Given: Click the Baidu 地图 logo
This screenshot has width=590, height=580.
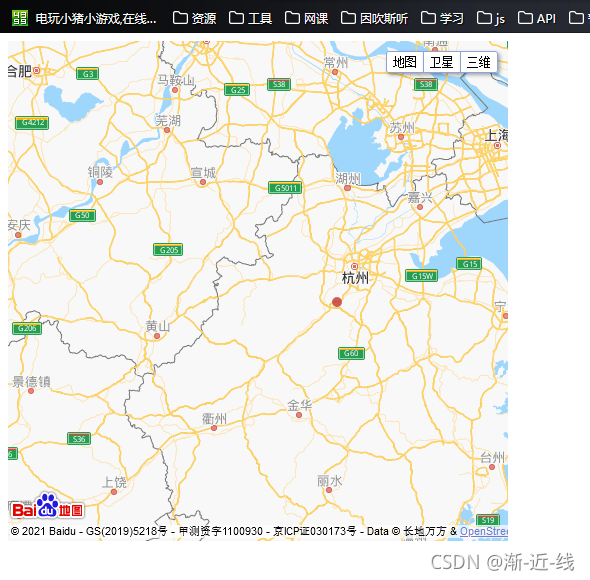Looking at the screenshot, I should click(x=47, y=506).
